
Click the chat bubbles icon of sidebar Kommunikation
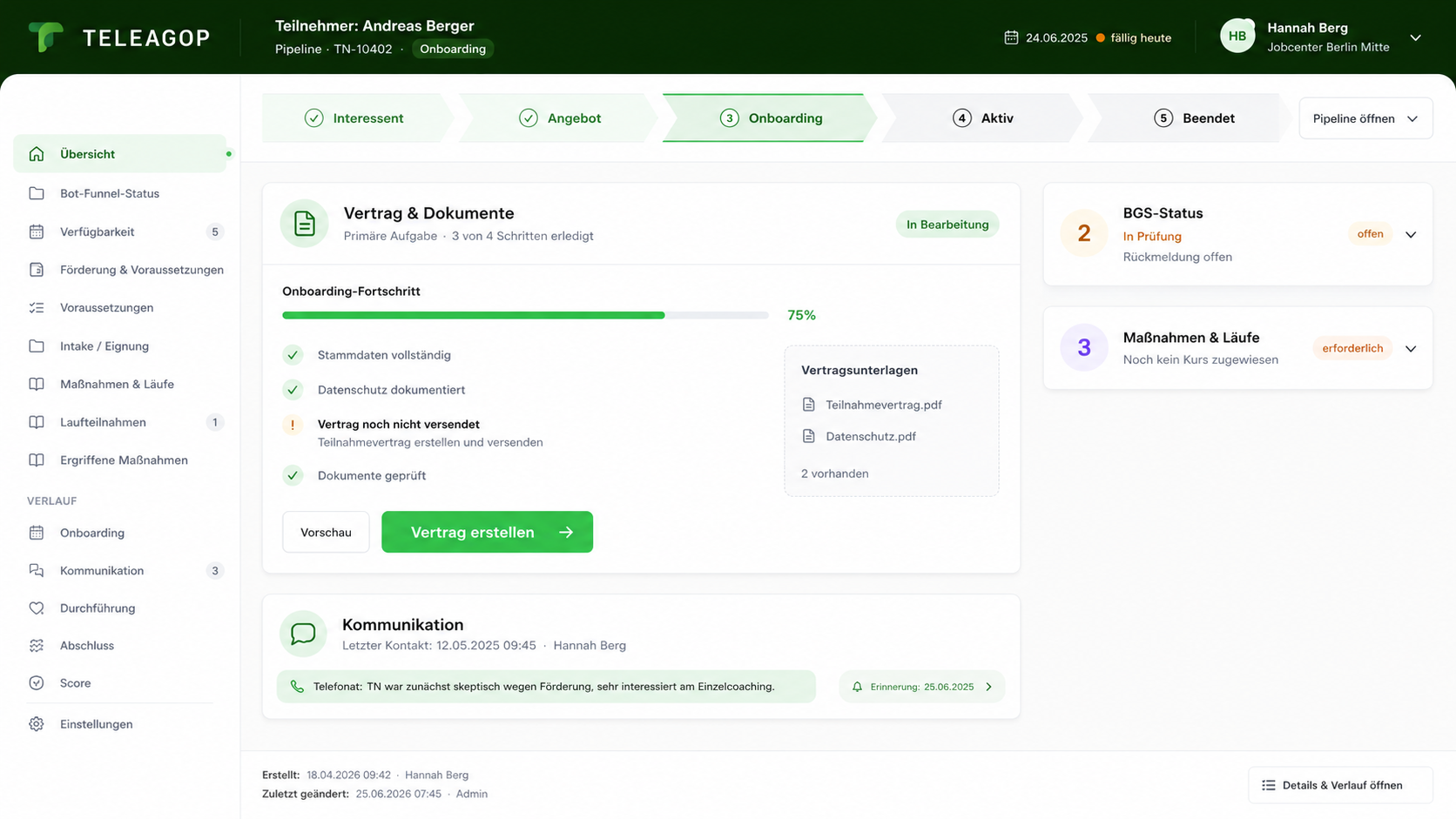click(37, 570)
